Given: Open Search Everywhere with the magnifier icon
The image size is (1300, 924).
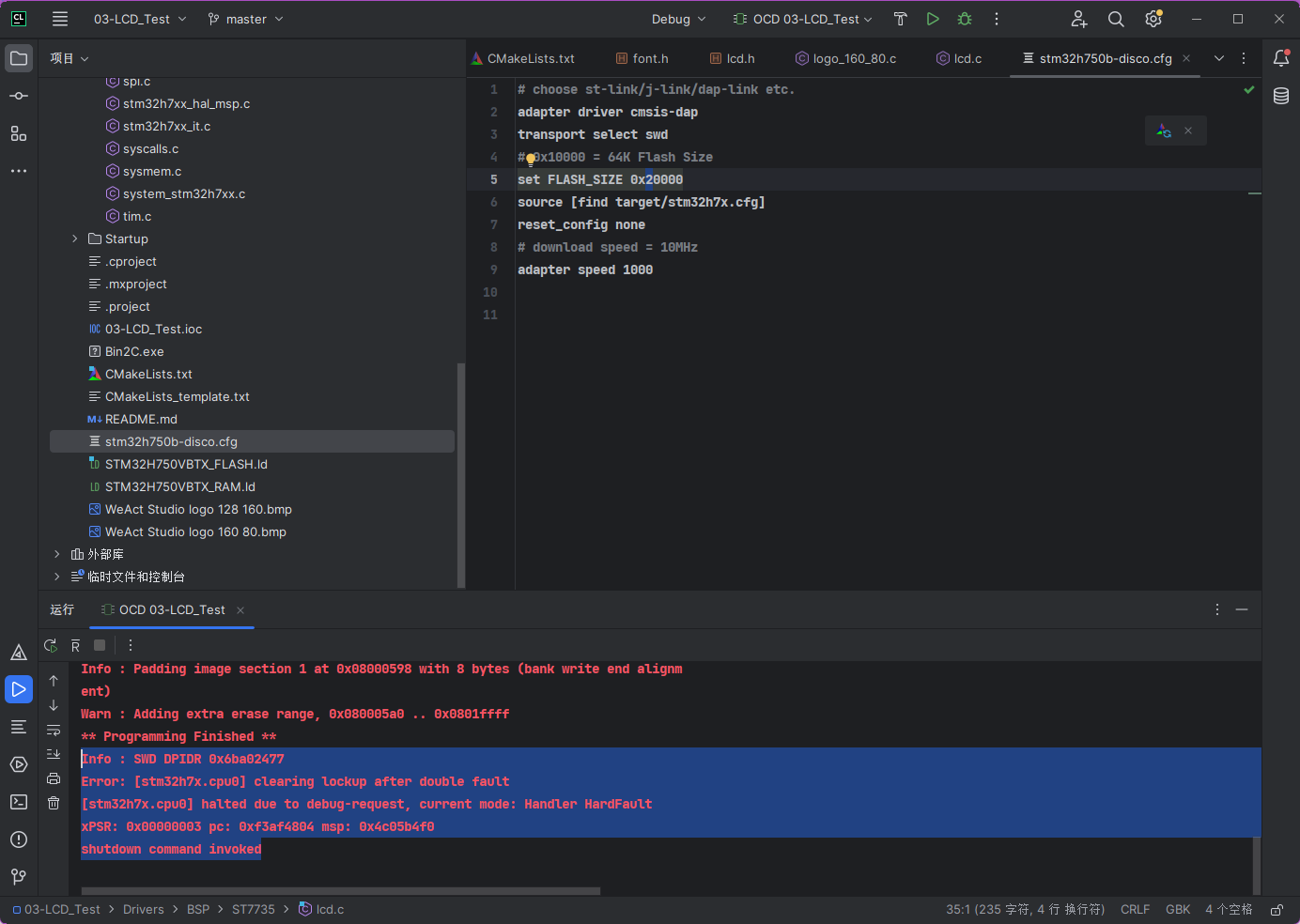Looking at the screenshot, I should click(1115, 19).
